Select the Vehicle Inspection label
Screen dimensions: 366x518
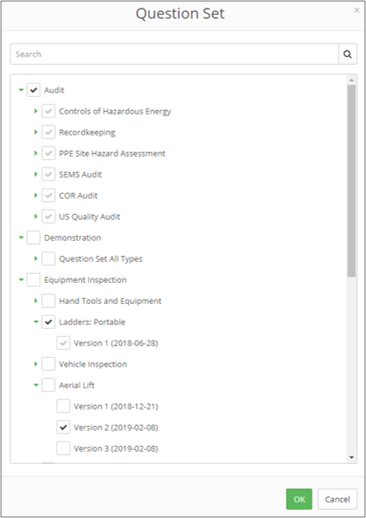coord(93,364)
